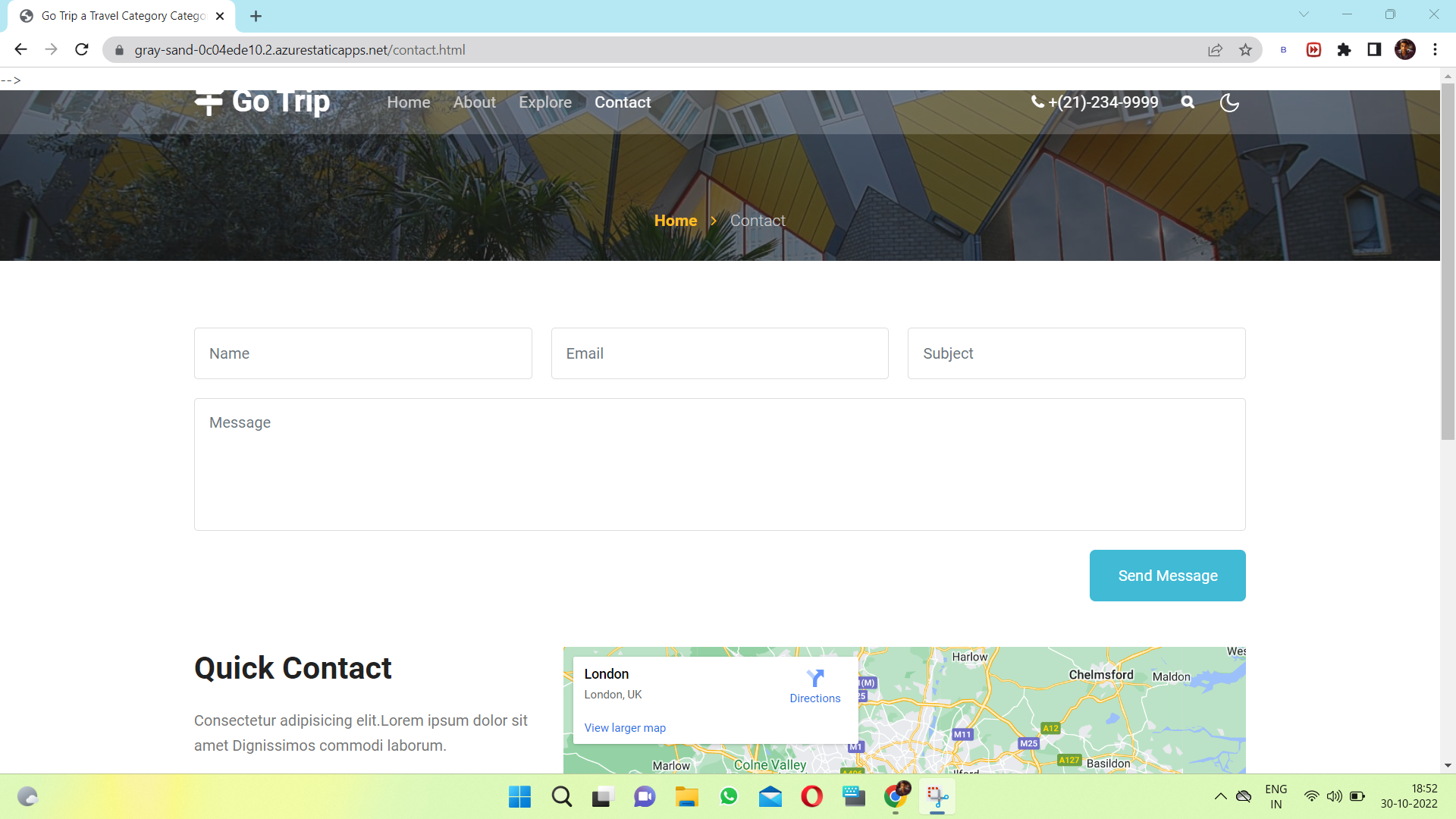
Task: Click the search magnifier in navbar
Action: (1188, 102)
